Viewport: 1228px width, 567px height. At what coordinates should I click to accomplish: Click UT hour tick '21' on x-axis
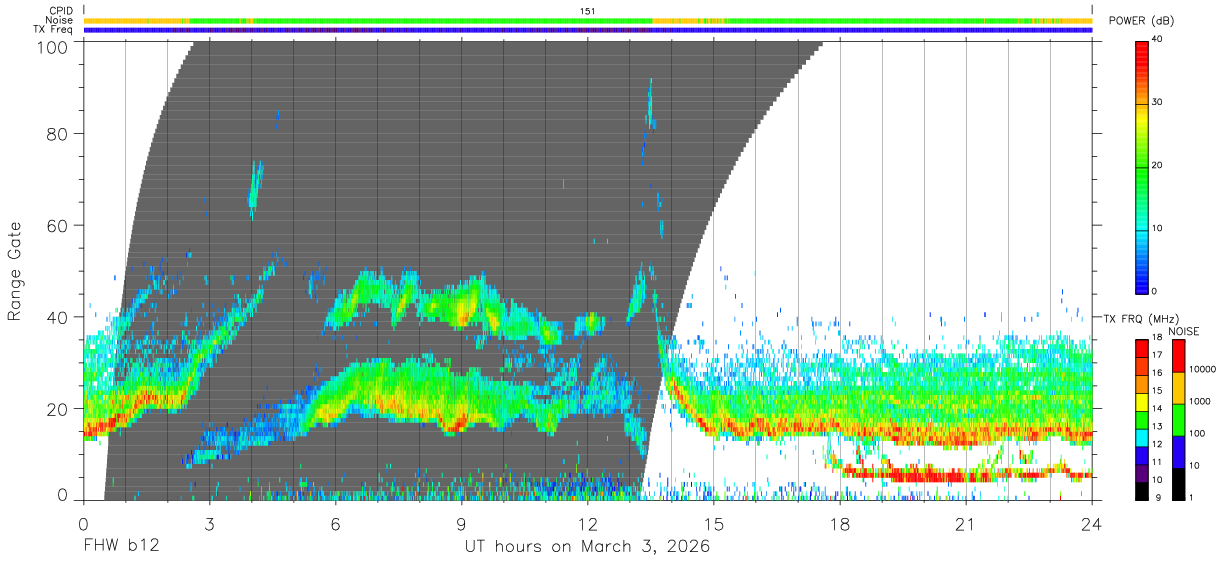966,523
